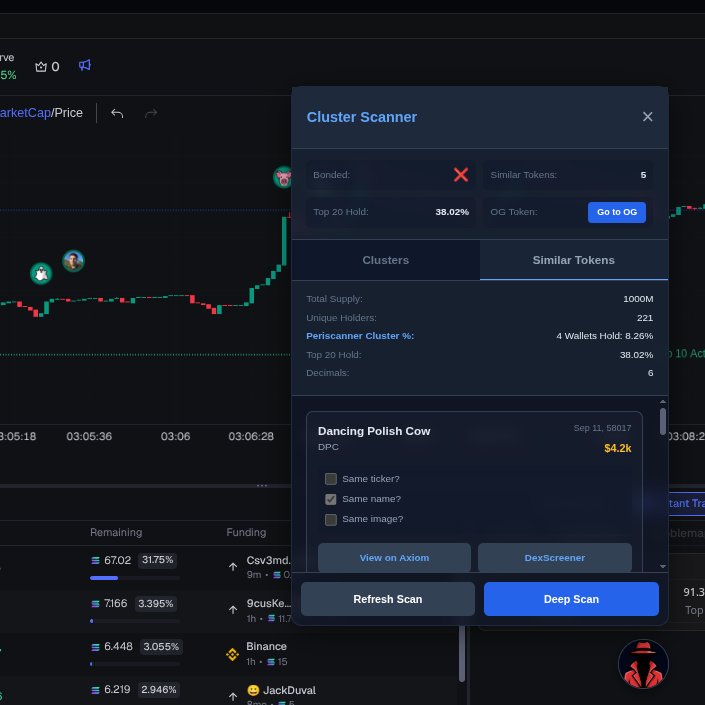The width and height of the screenshot is (705, 705).
Task: Click the red X bonded status icon
Action: pyautogui.click(x=460, y=175)
